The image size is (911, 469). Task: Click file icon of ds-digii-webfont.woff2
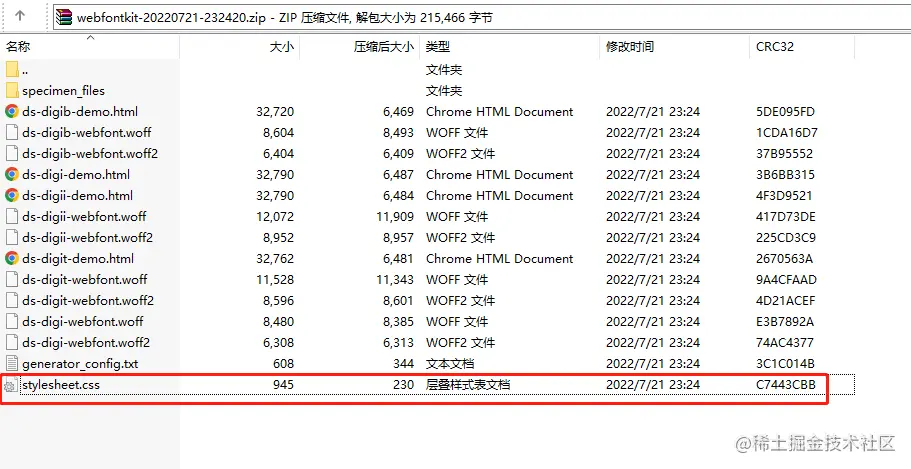[12, 237]
